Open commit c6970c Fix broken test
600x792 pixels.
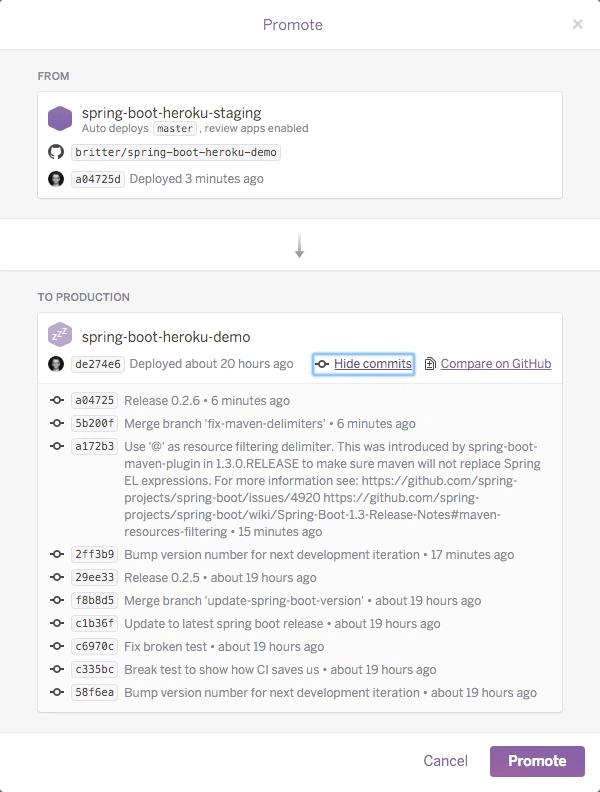point(95,646)
